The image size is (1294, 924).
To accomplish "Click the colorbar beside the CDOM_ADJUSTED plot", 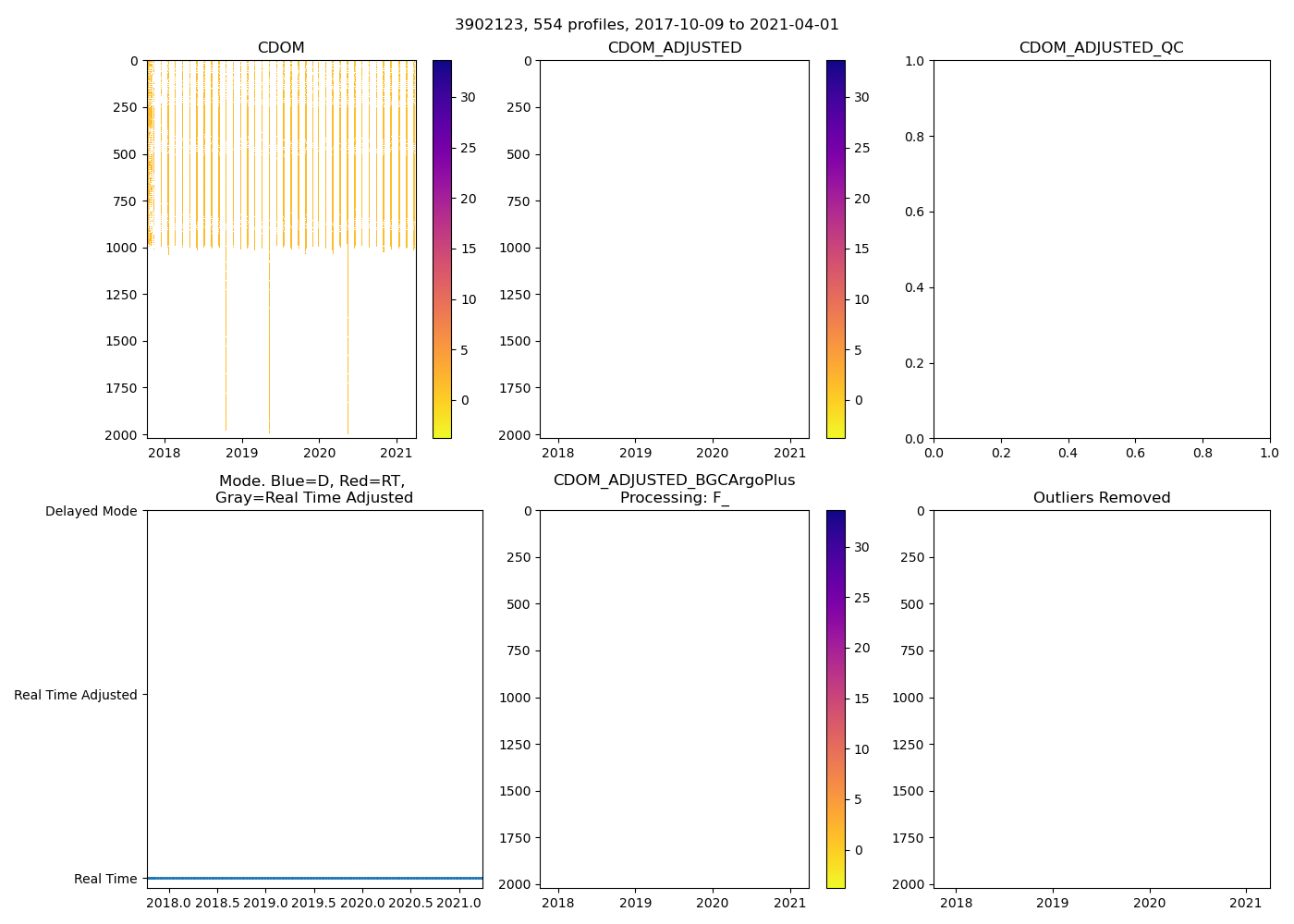I will pos(836,249).
